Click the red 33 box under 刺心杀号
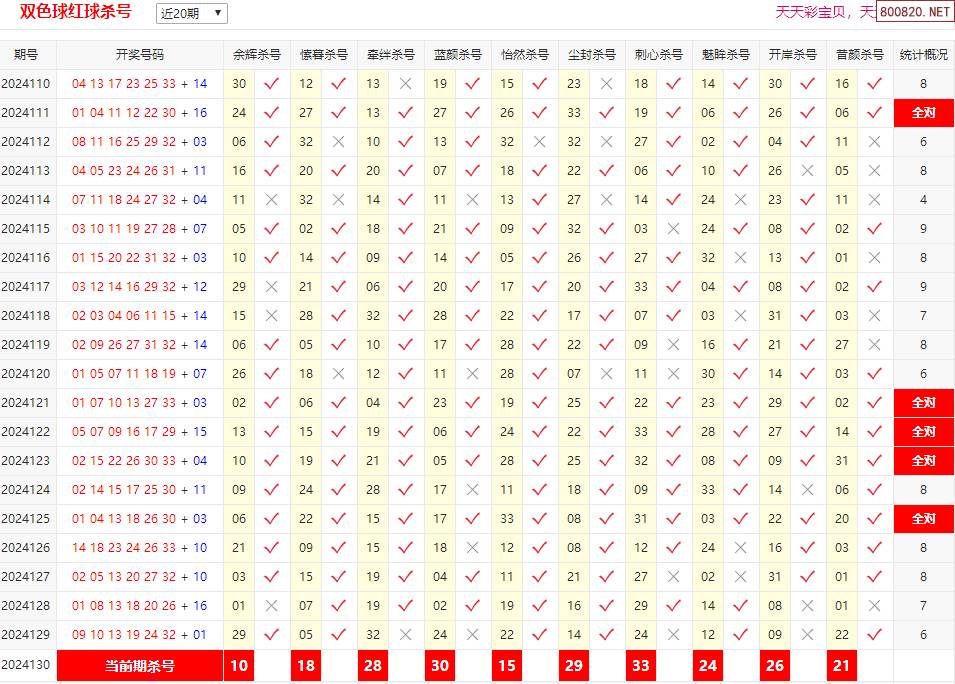This screenshot has width=955, height=684. click(641, 666)
